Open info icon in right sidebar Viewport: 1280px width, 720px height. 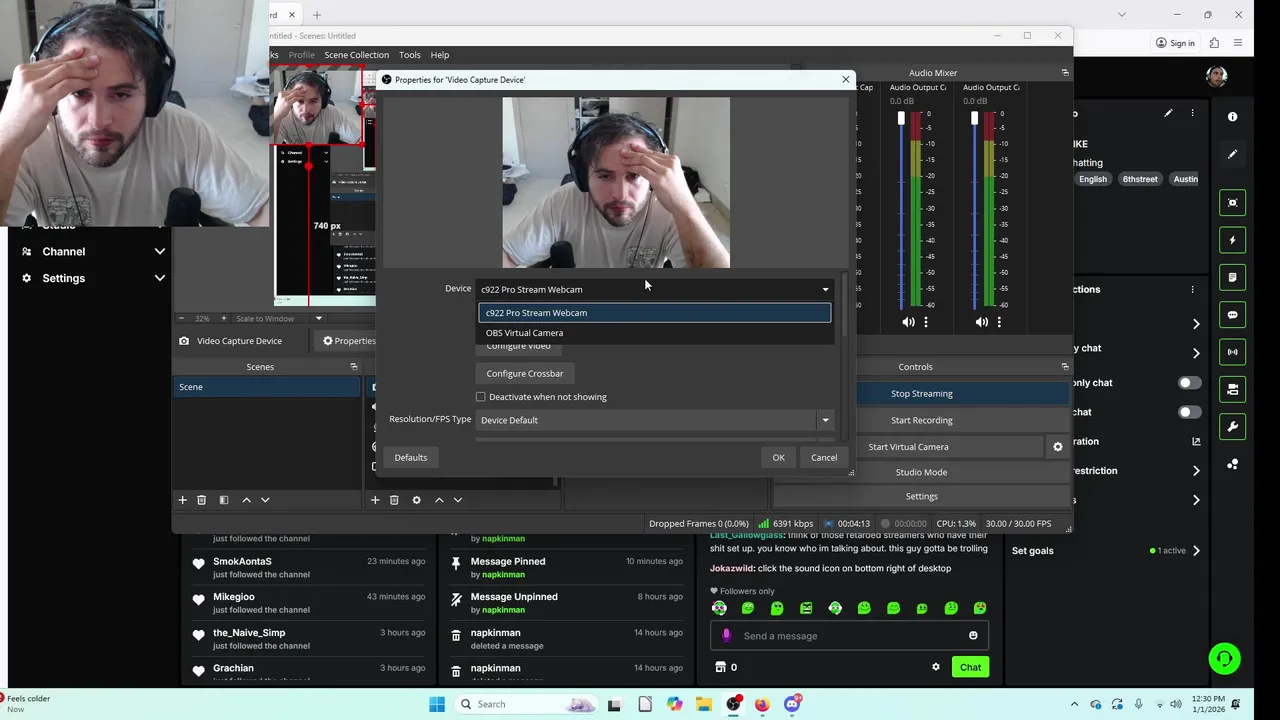[1232, 117]
